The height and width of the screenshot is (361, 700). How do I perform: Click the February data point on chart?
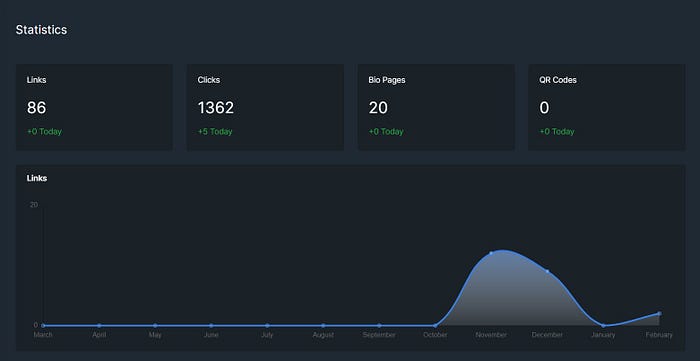(659, 313)
